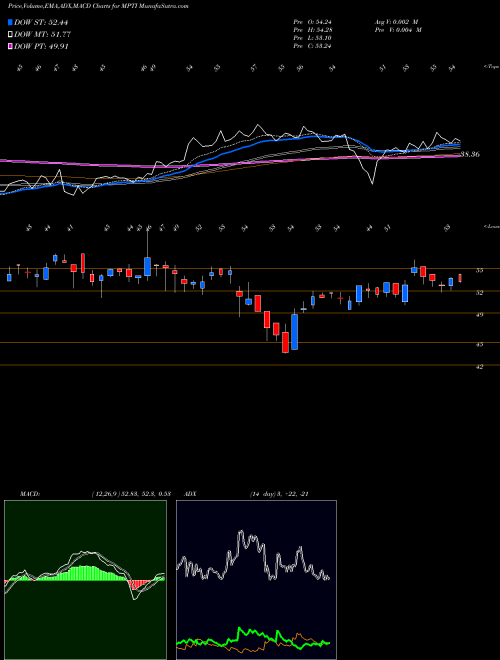This screenshot has height=660, width=500.
Task: Click the 'Pre C: 53.24' value
Action: [x=312, y=46]
